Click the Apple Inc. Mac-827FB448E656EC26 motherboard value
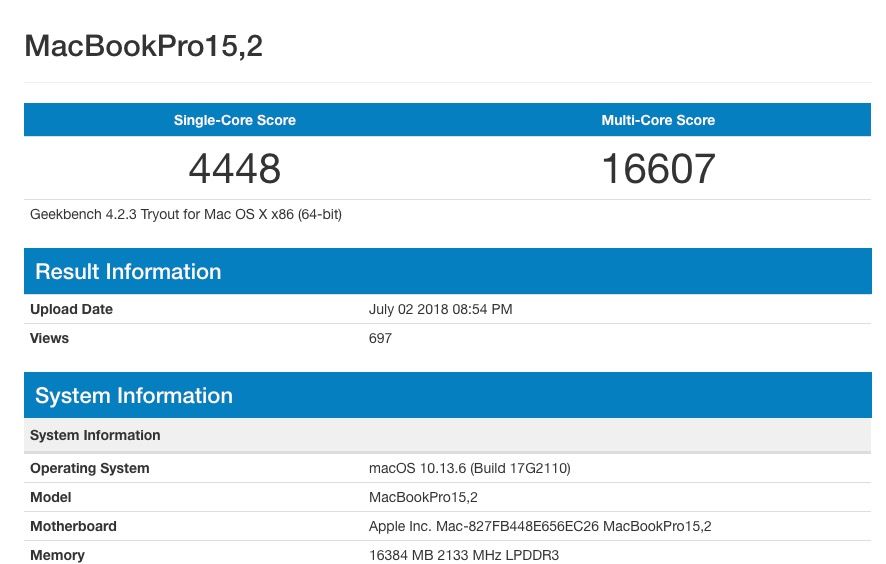886x564 pixels. point(540,526)
